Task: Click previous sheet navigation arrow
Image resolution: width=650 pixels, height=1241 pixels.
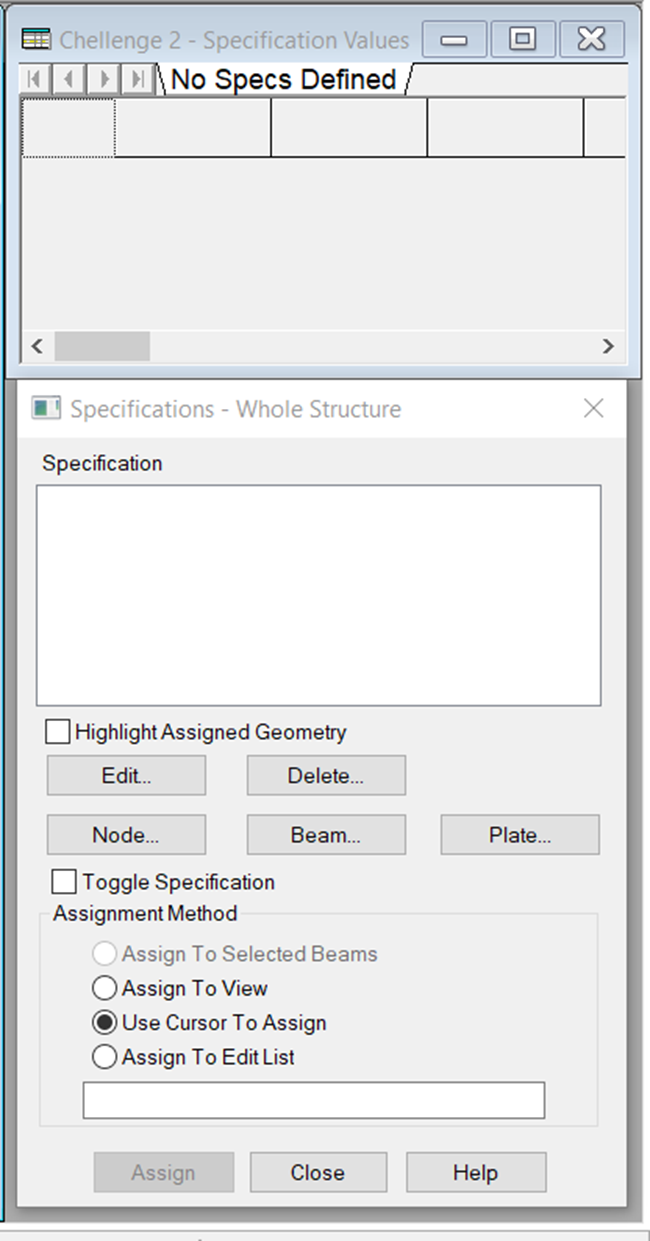Action: click(x=68, y=79)
